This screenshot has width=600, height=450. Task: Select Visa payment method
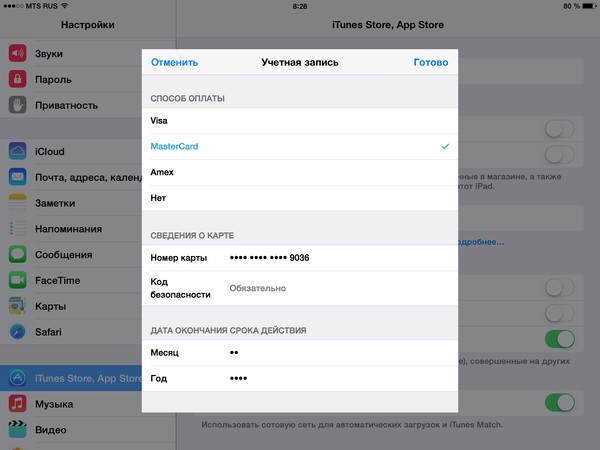point(300,121)
